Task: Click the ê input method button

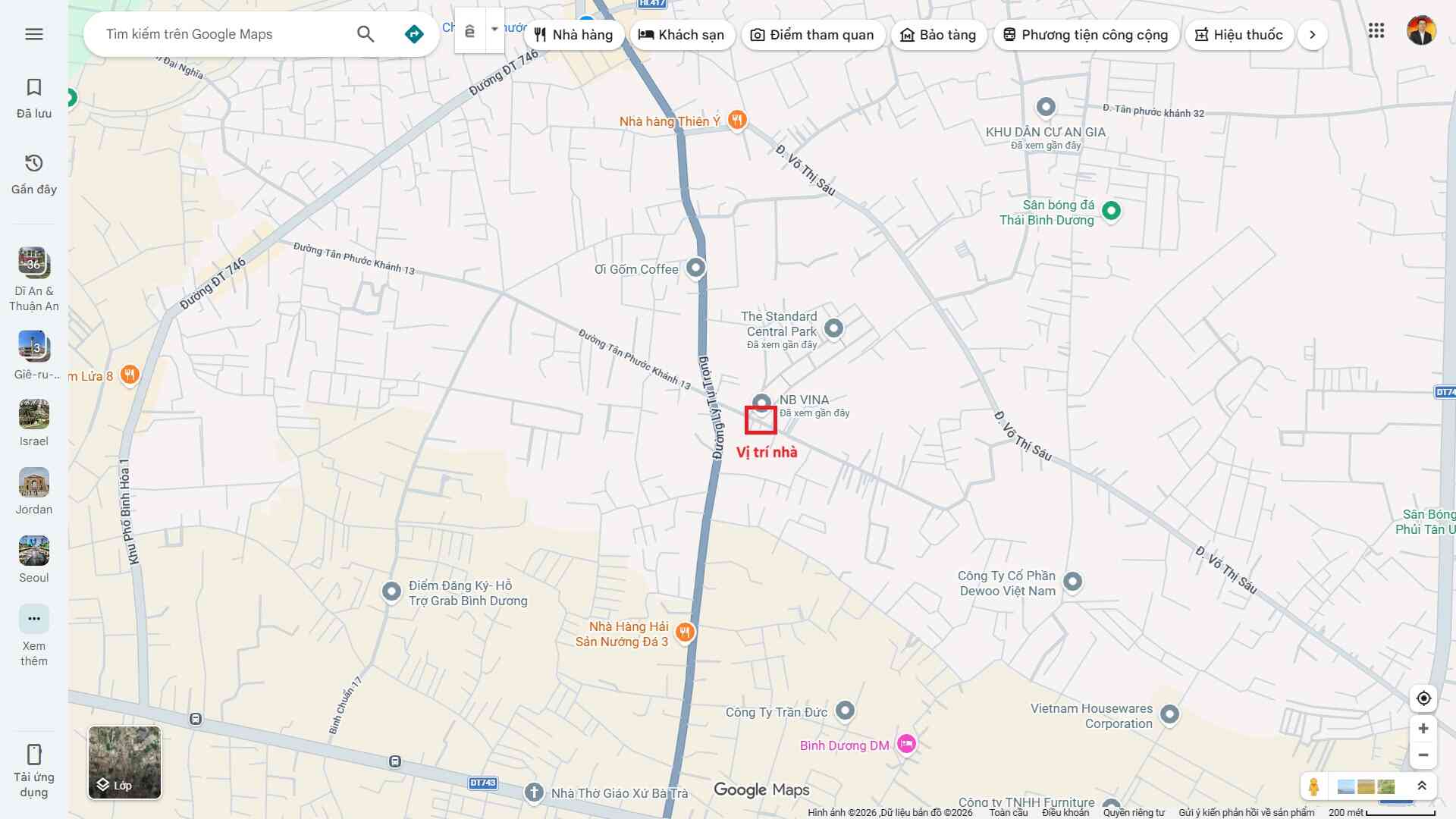Action: click(470, 30)
